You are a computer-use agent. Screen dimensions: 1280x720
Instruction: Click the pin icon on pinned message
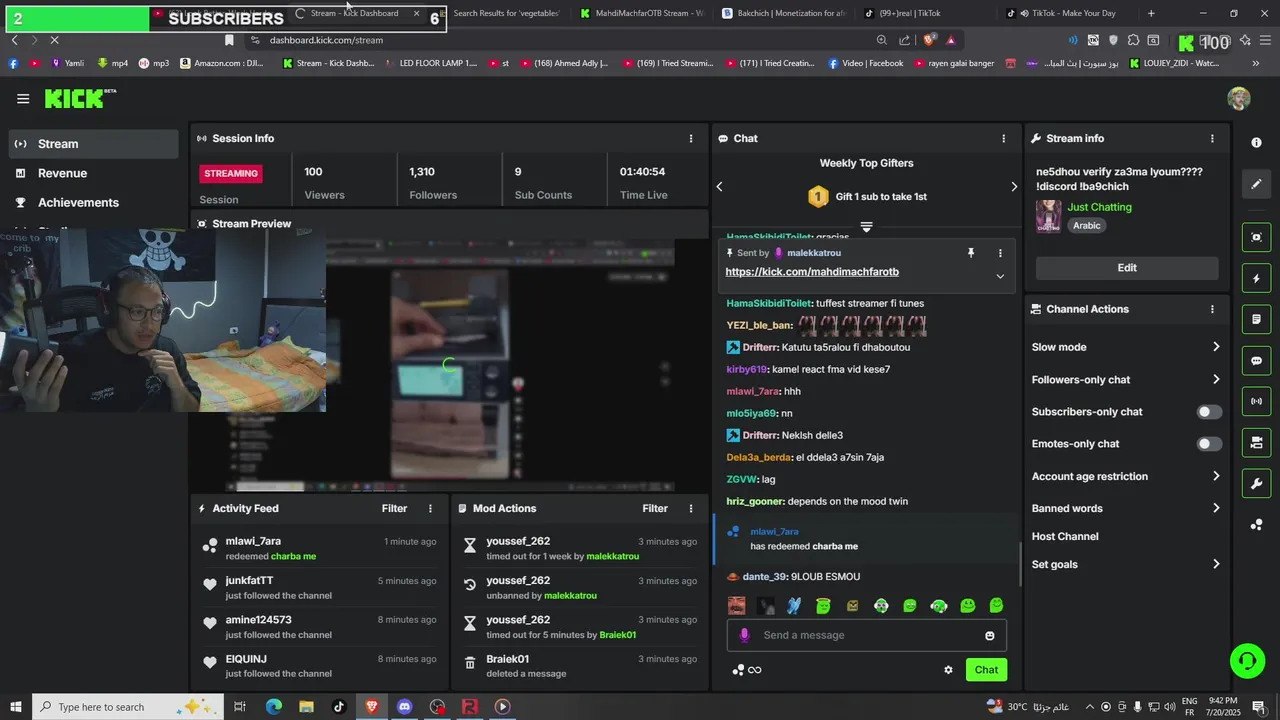[970, 253]
